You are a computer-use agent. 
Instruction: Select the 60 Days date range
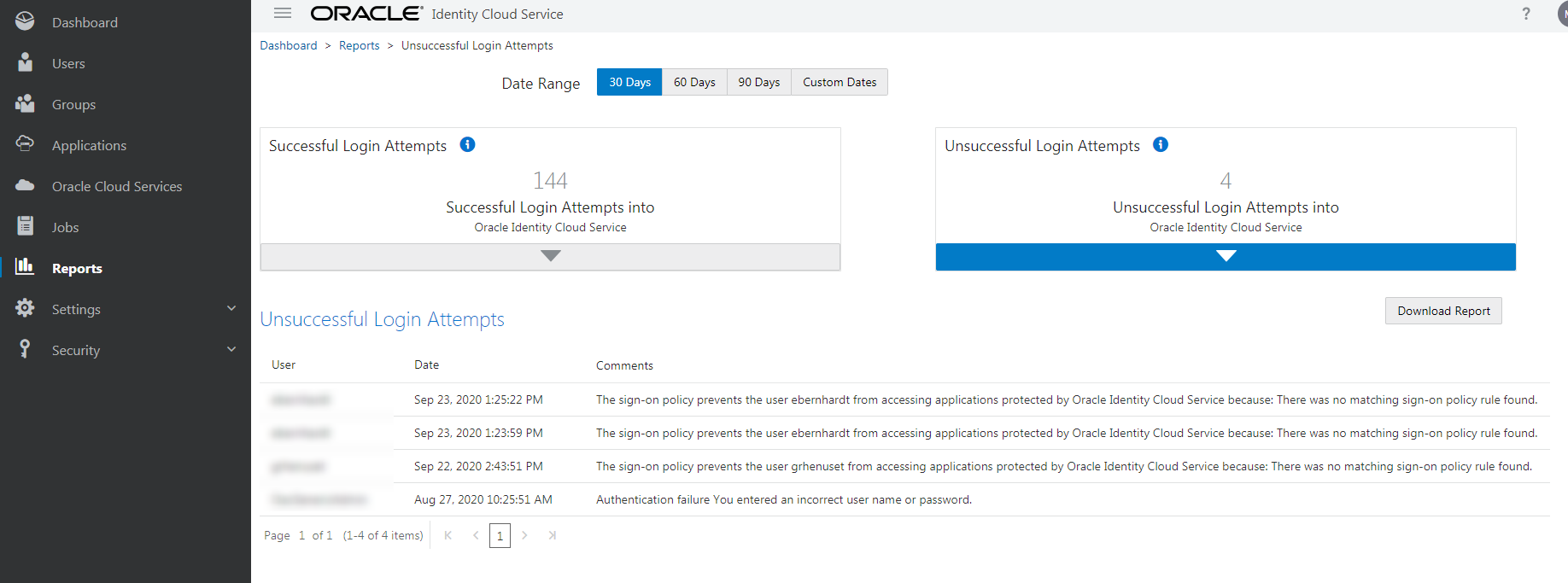[694, 82]
